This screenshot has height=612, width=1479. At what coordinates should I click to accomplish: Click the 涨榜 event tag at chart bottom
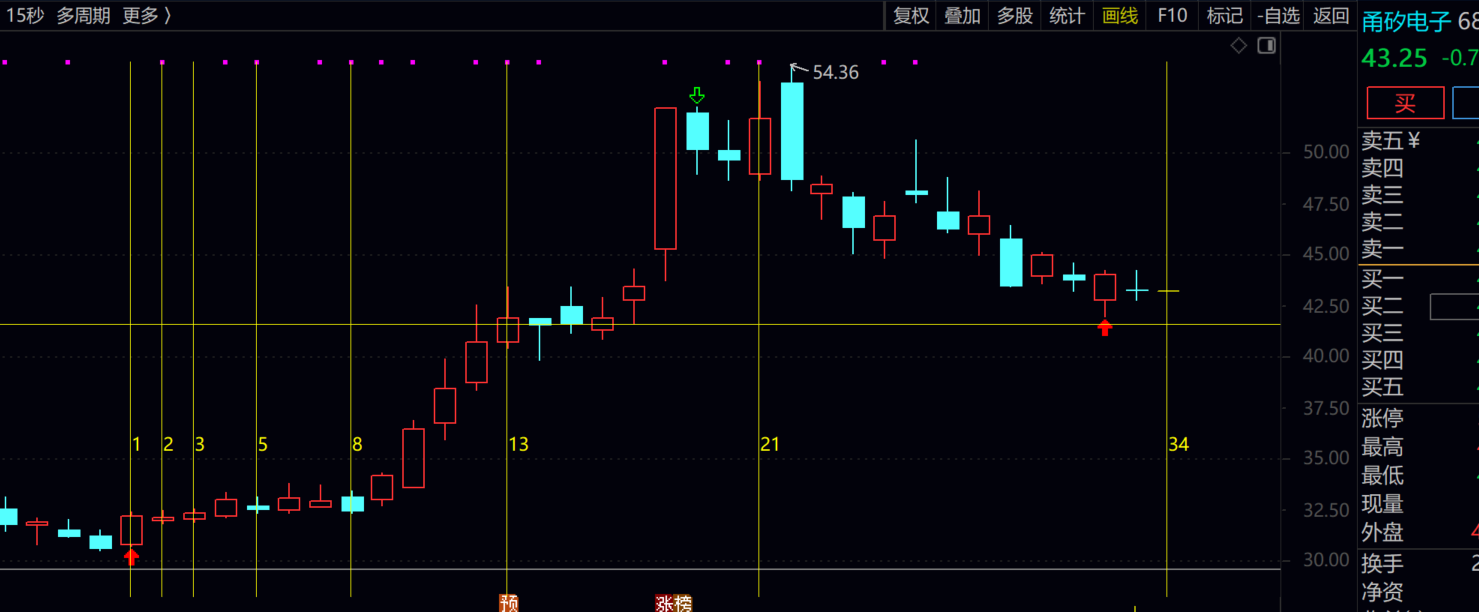coord(673,603)
